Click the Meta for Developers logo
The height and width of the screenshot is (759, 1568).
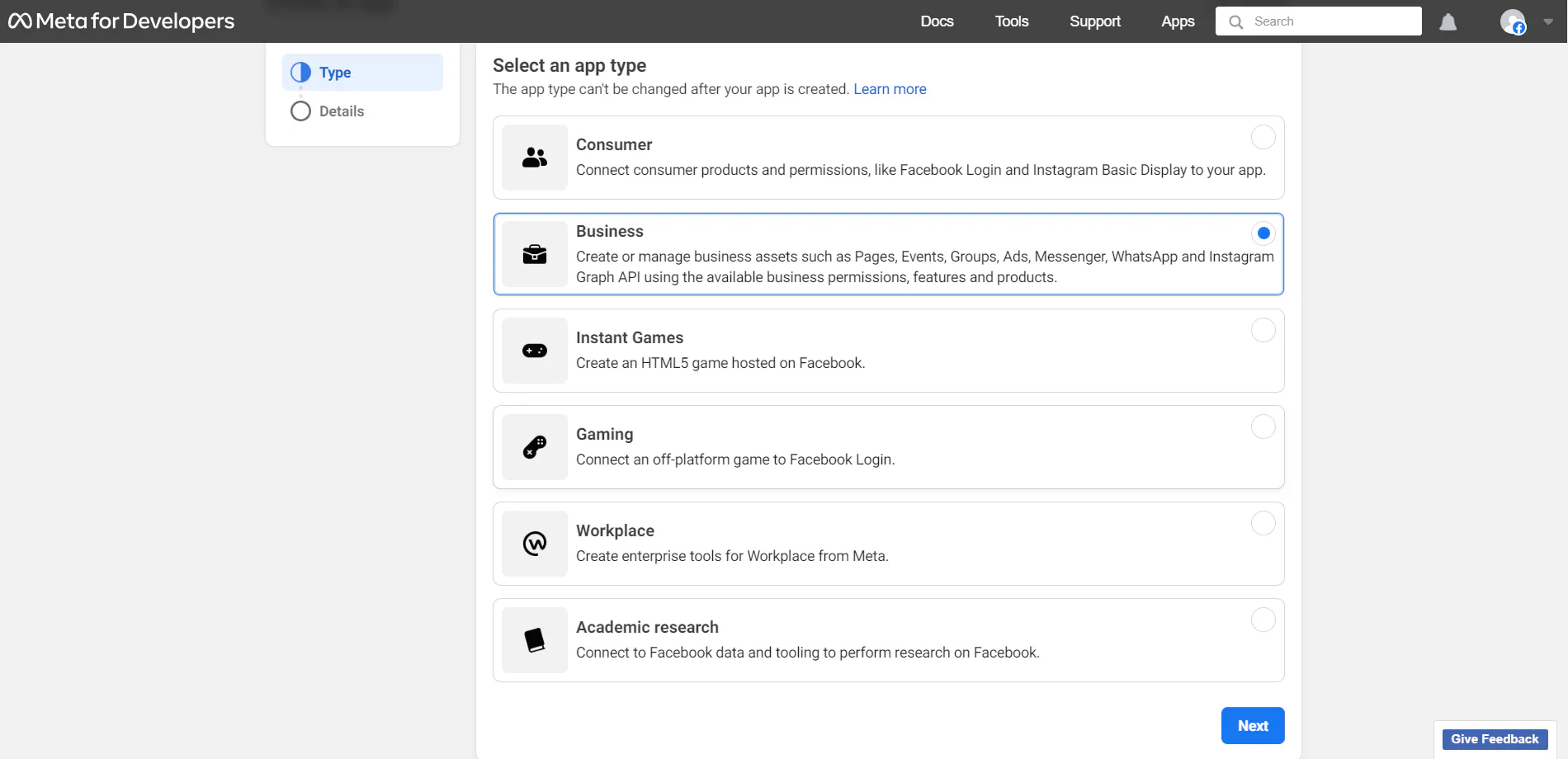121,21
